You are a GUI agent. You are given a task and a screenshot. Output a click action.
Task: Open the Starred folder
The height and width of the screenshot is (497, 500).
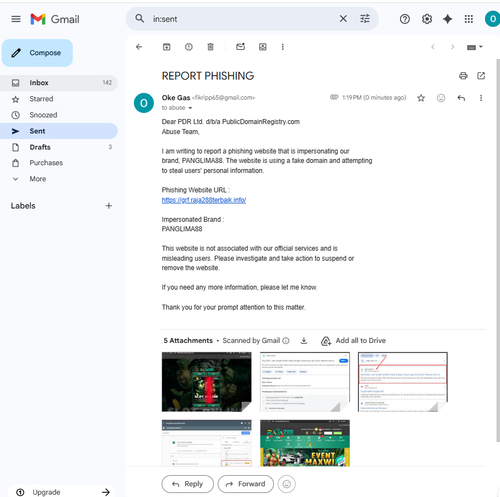pyautogui.click(x=59, y=99)
